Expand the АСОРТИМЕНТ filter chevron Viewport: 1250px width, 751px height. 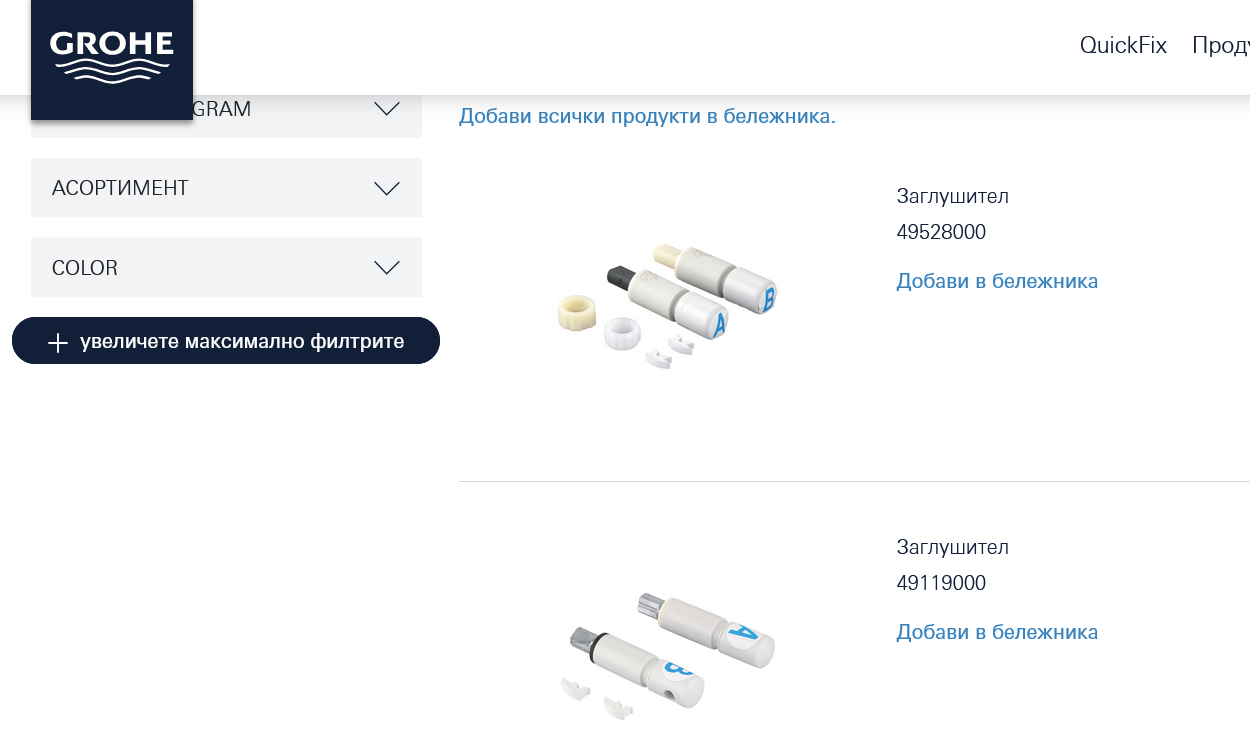point(386,188)
